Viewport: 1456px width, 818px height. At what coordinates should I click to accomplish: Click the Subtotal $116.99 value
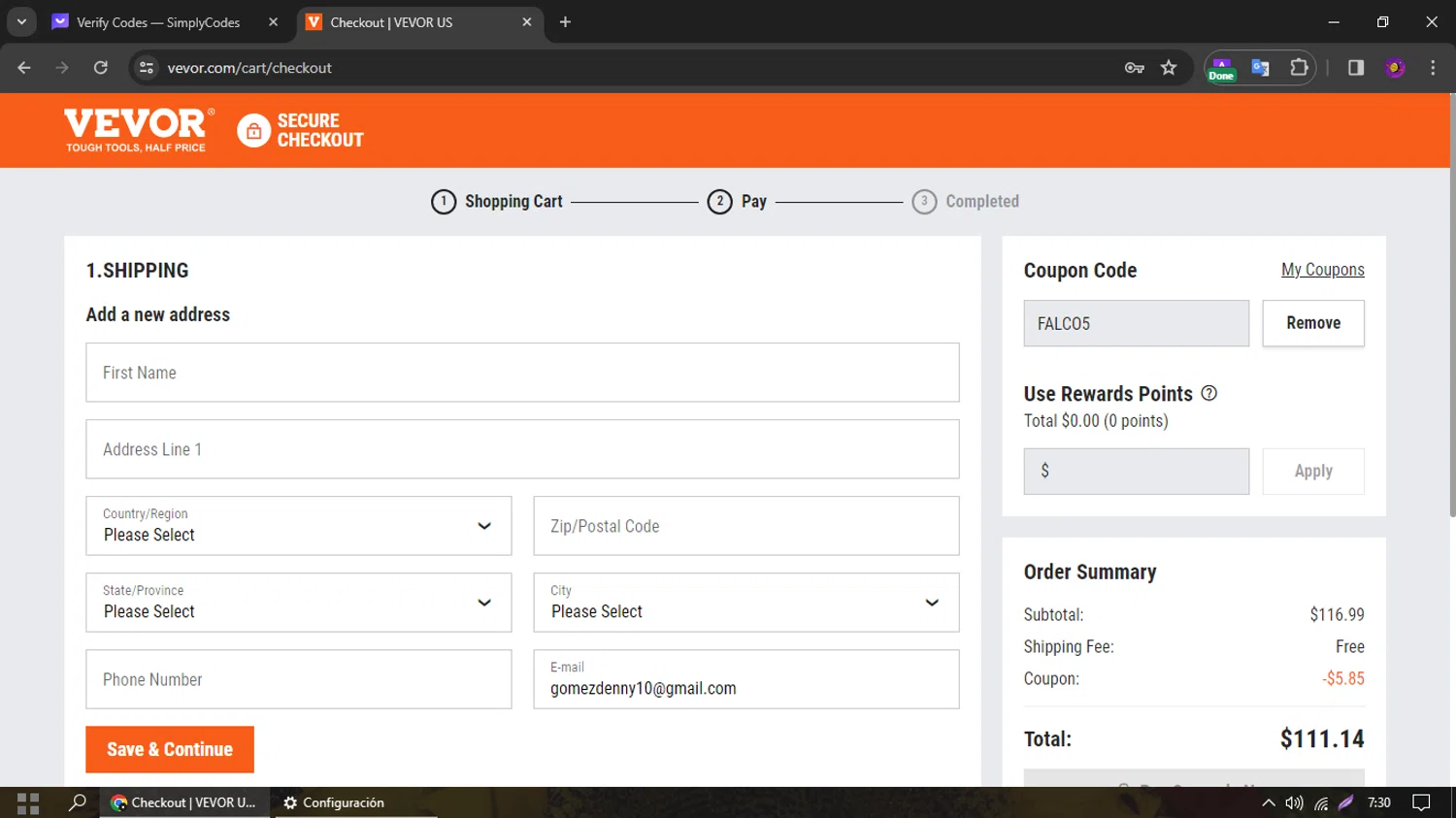pos(1337,615)
